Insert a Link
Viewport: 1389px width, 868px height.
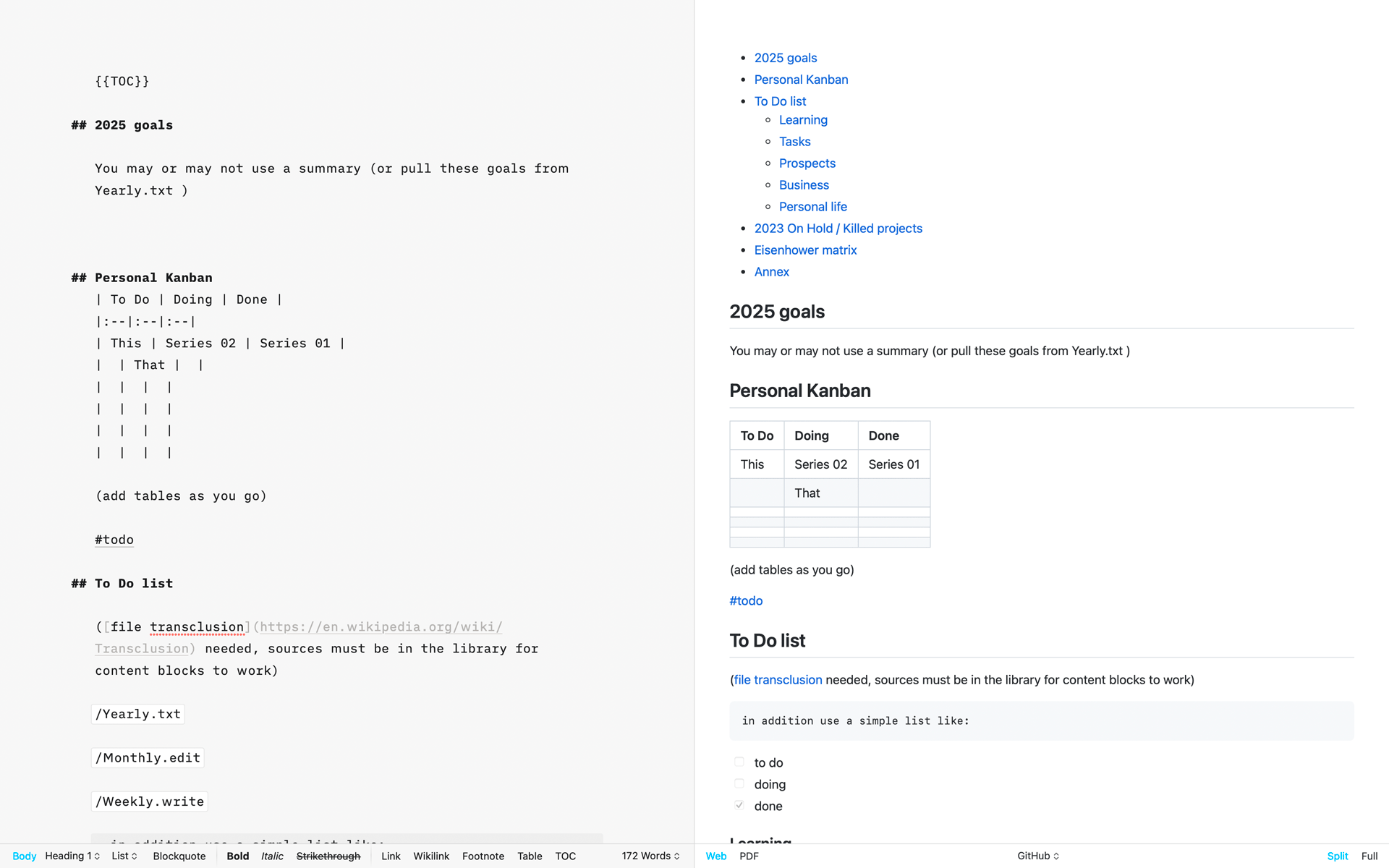[391, 856]
